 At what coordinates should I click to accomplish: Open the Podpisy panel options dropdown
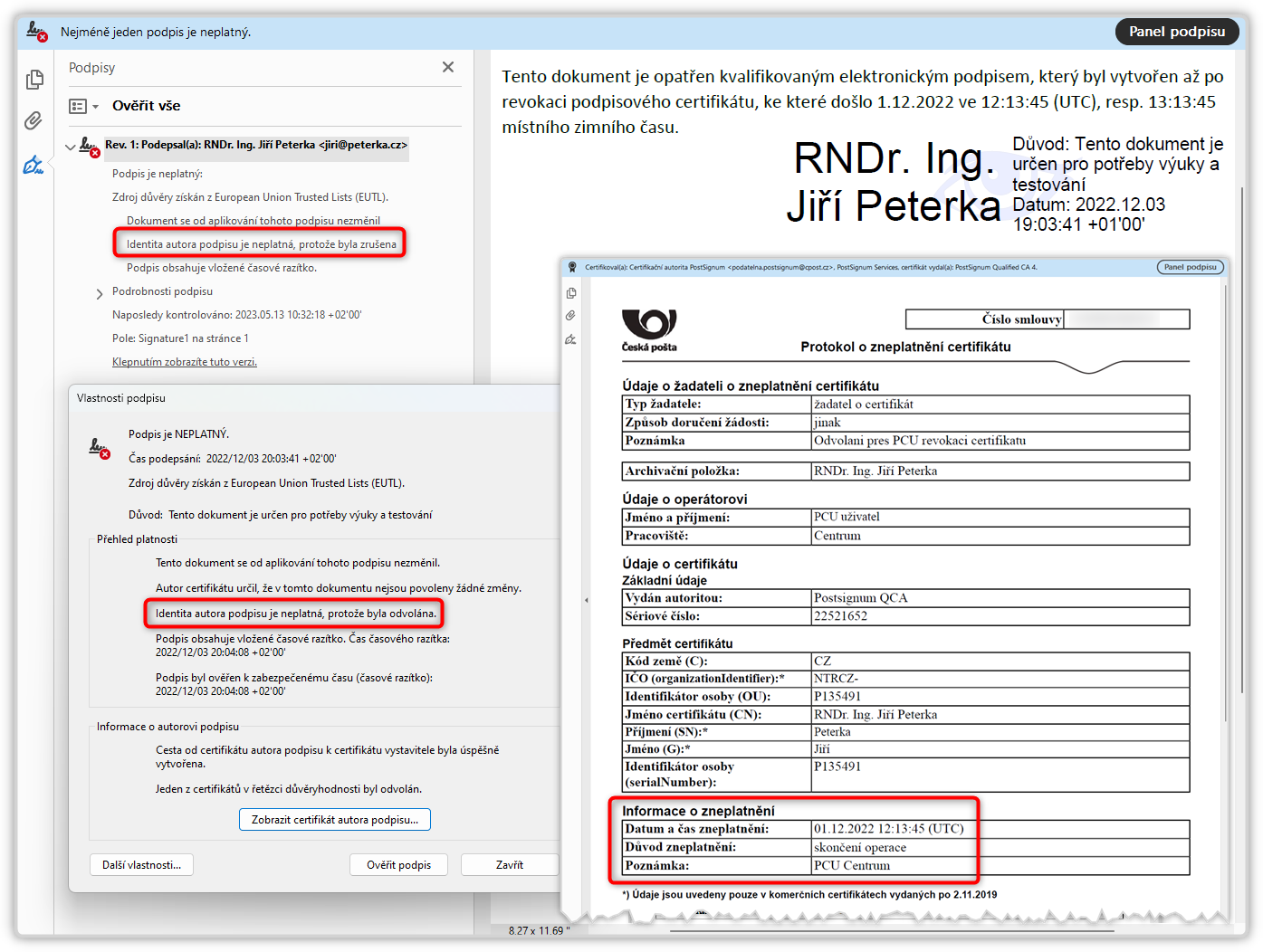83,106
